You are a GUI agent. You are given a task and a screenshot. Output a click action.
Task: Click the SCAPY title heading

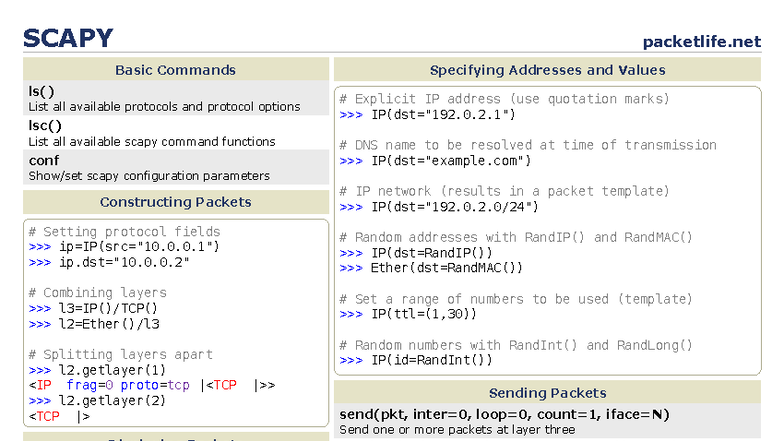point(68,38)
